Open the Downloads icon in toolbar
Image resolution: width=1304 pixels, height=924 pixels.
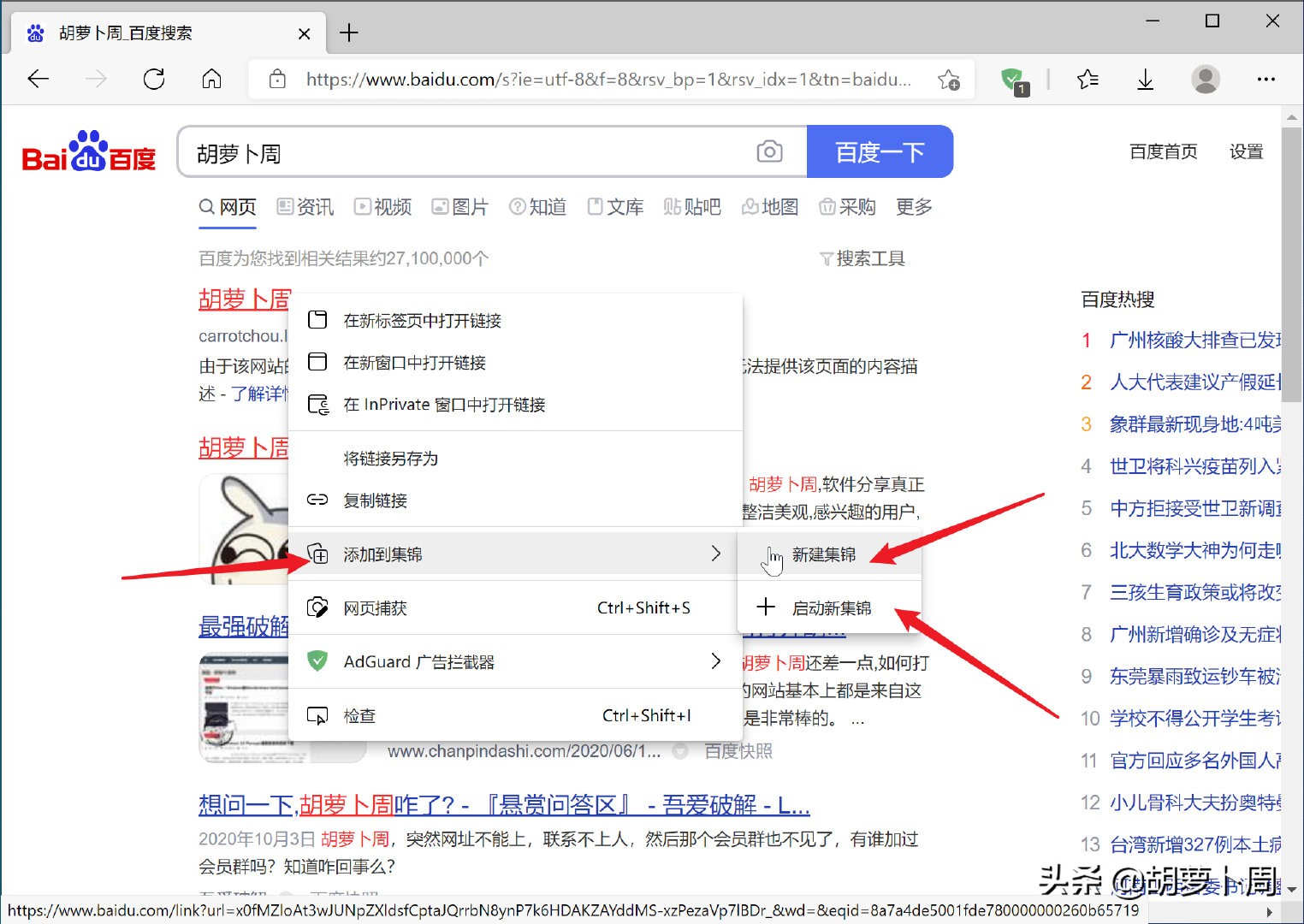pyautogui.click(x=1145, y=79)
